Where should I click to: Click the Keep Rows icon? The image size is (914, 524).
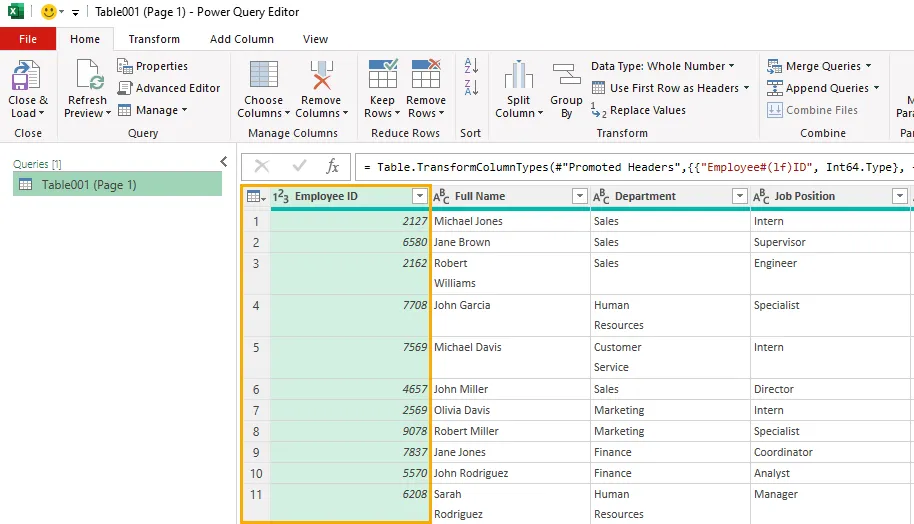coord(382,73)
